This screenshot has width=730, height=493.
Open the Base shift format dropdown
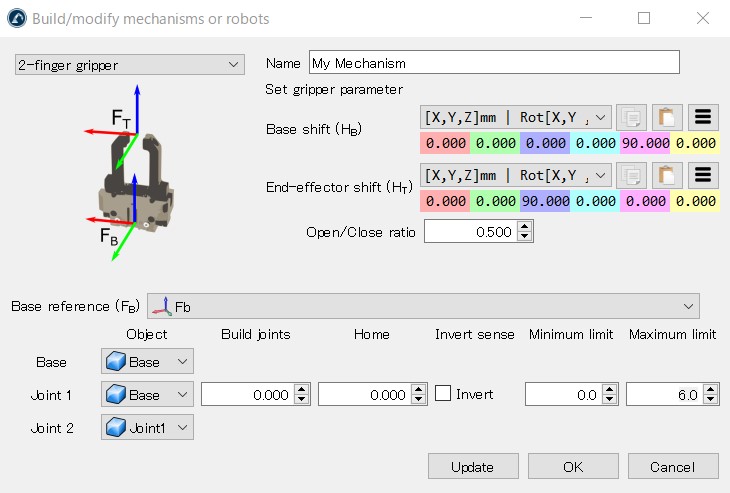pos(516,117)
